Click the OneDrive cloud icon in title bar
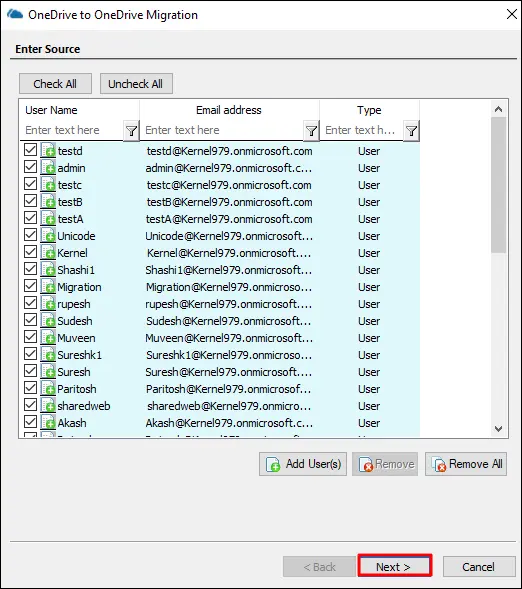The width and height of the screenshot is (522, 589). [x=15, y=14]
